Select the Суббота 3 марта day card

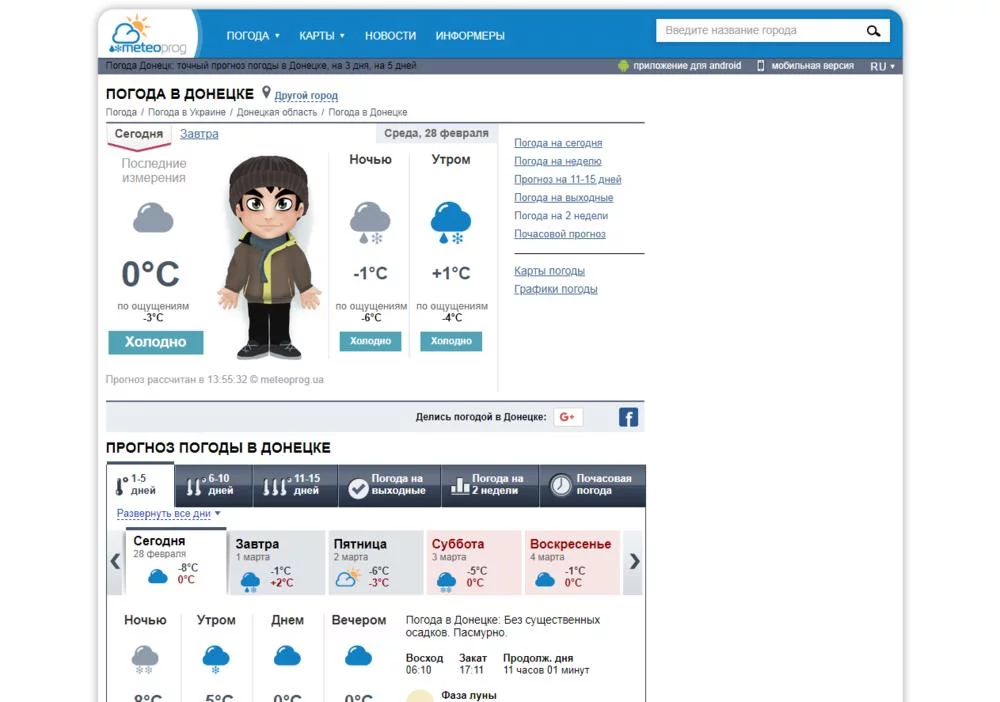coord(474,562)
